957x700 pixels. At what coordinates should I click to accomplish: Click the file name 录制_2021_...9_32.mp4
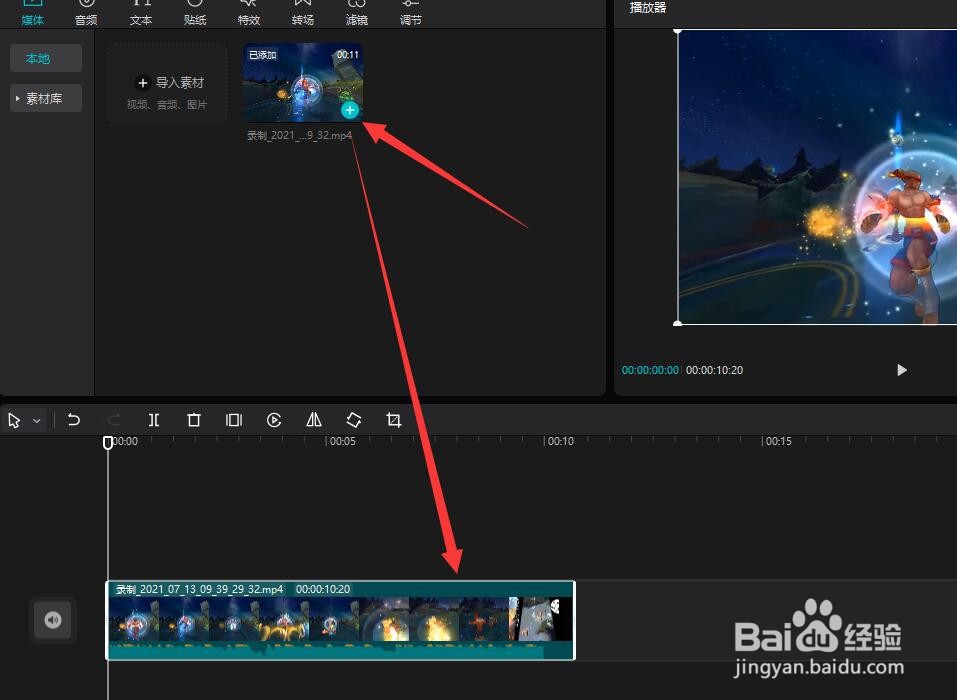coord(299,135)
